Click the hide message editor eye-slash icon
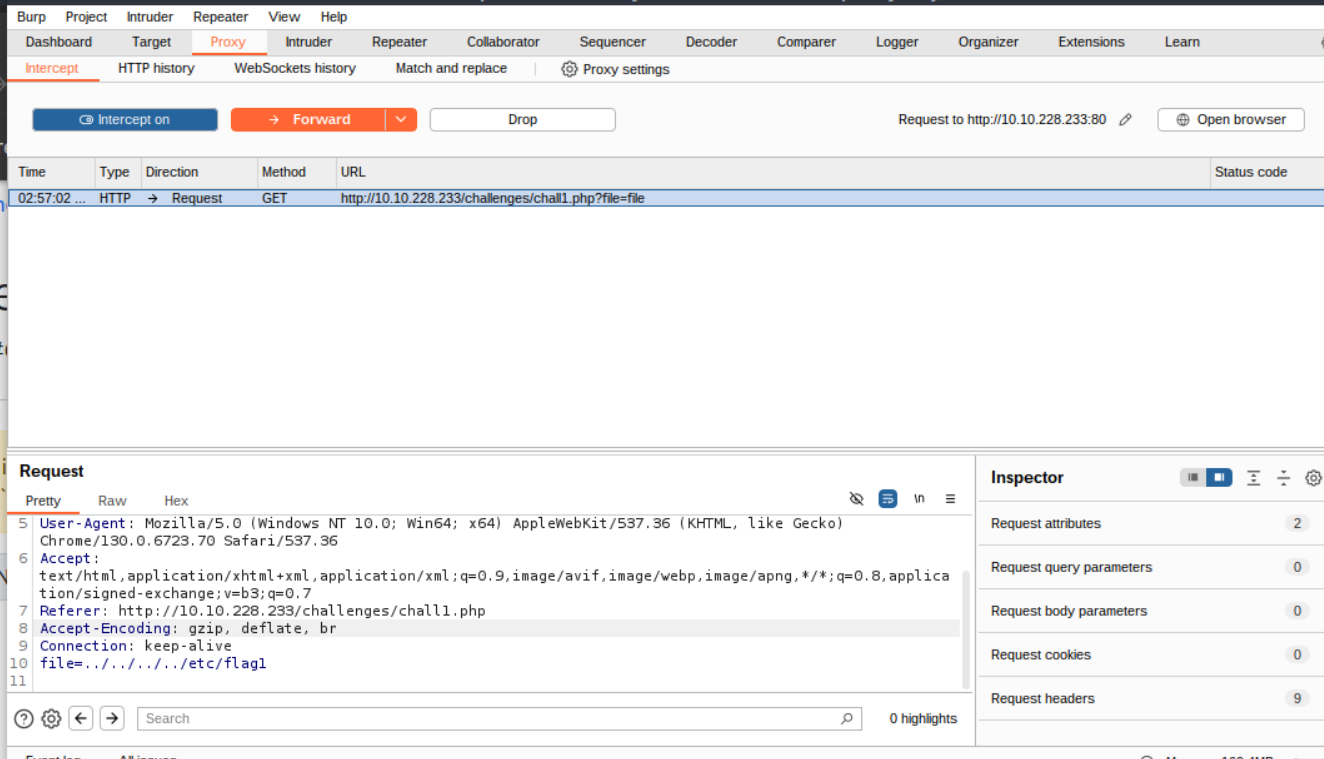Viewport: 1324px width, 759px height. (856, 499)
